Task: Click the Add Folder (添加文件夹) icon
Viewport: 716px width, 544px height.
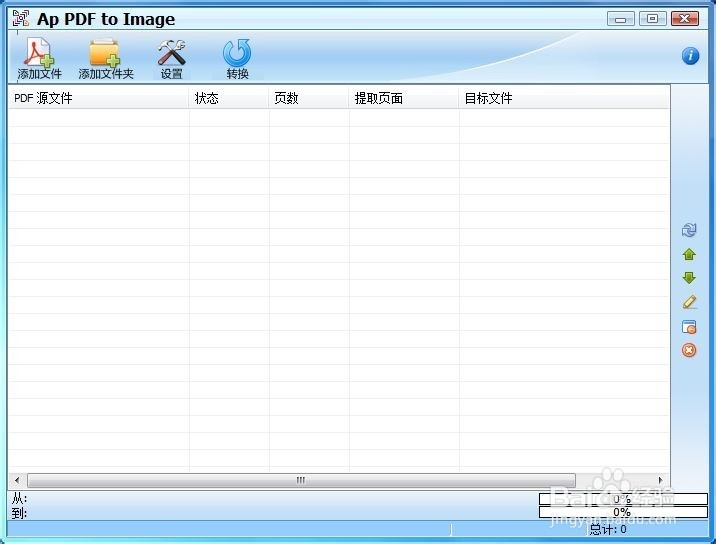Action: pyautogui.click(x=105, y=58)
